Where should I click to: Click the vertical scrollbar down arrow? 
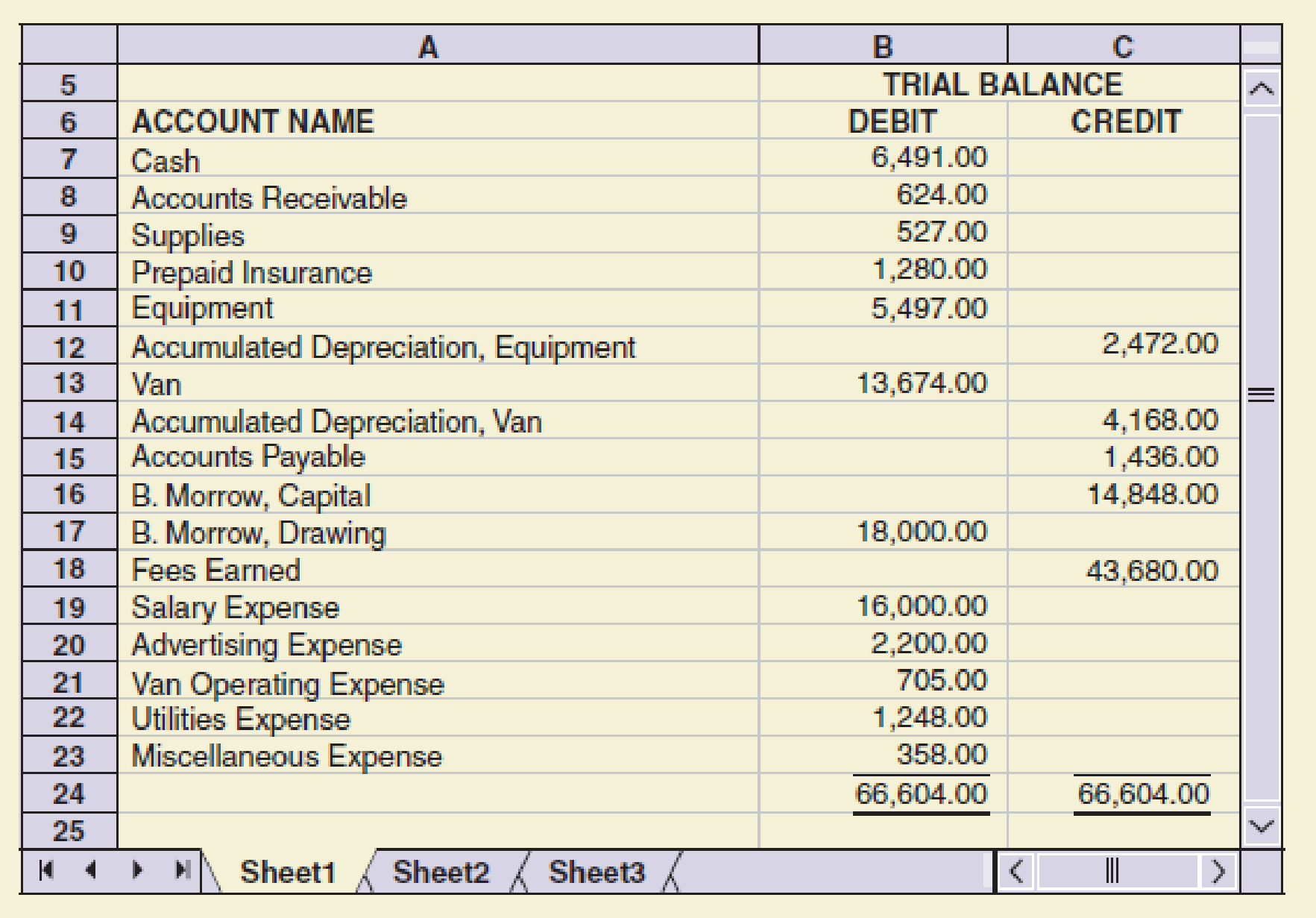(1261, 826)
